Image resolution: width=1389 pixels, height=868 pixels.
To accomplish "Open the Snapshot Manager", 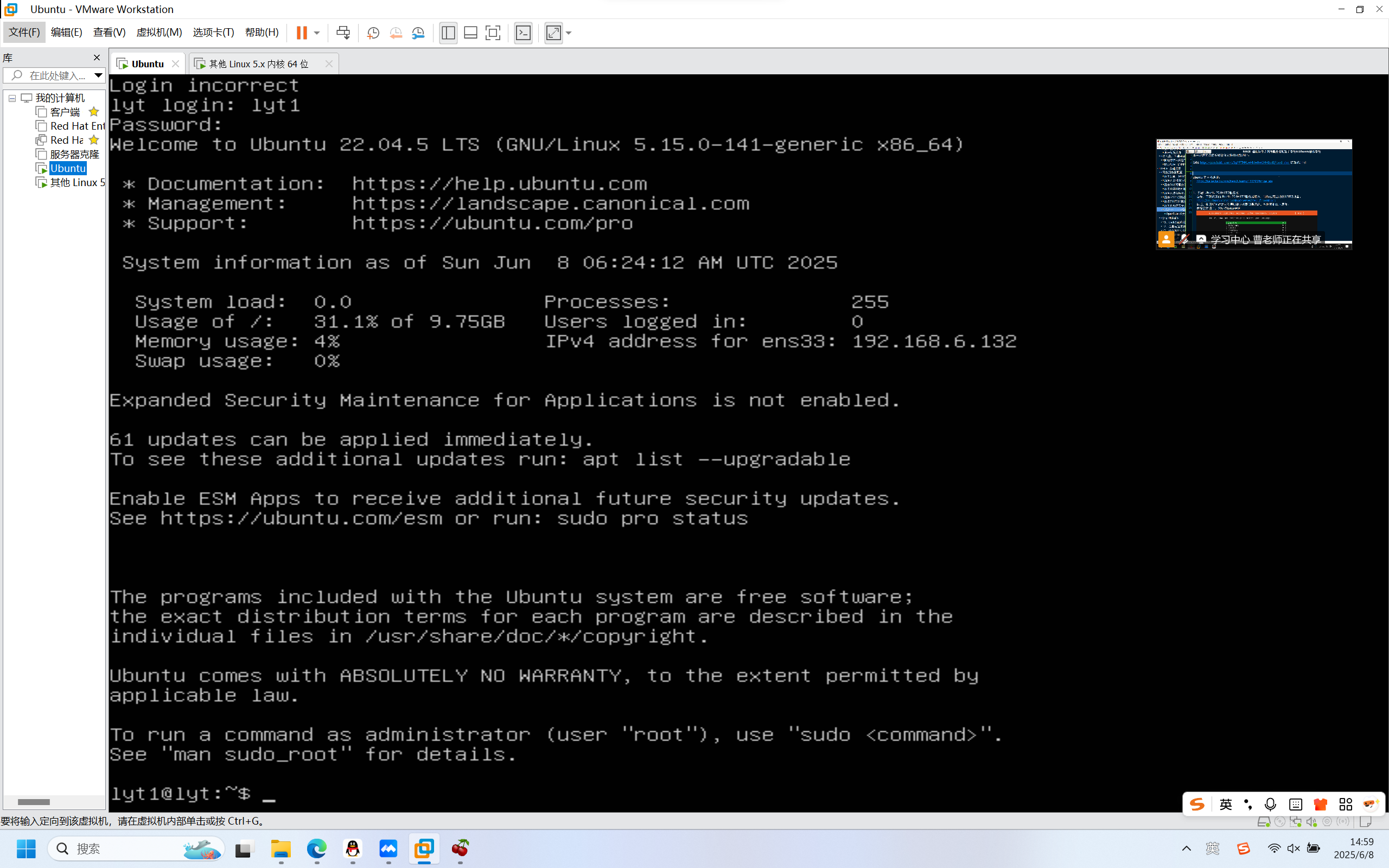I will pos(418,33).
